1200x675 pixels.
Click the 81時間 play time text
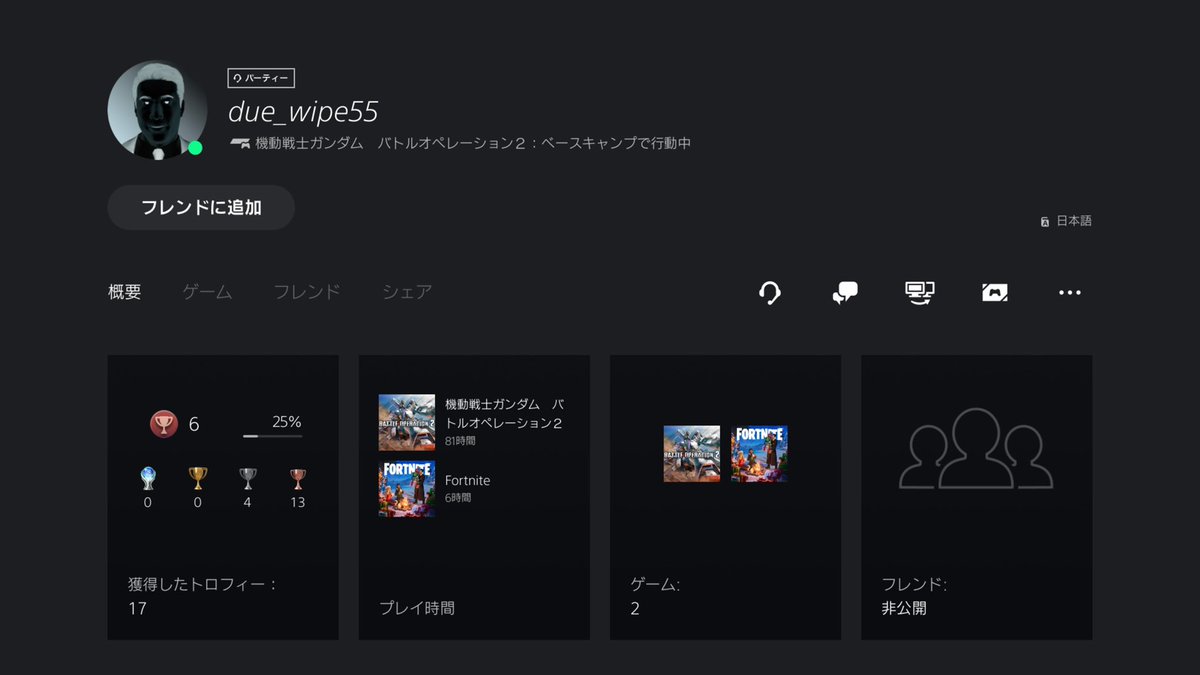[460, 441]
